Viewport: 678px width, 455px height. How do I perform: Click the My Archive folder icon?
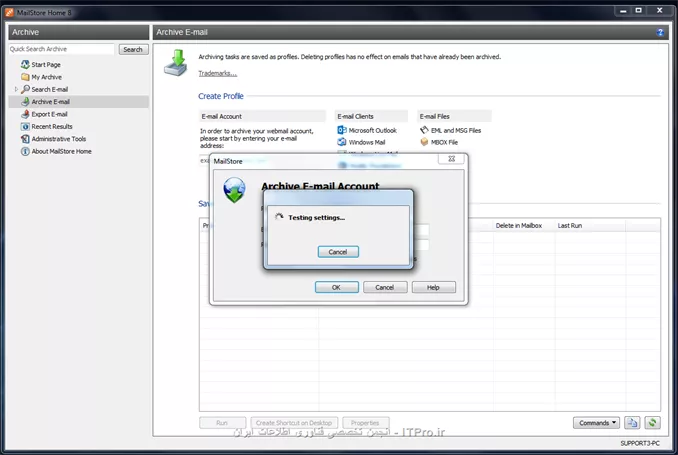tap(25, 77)
